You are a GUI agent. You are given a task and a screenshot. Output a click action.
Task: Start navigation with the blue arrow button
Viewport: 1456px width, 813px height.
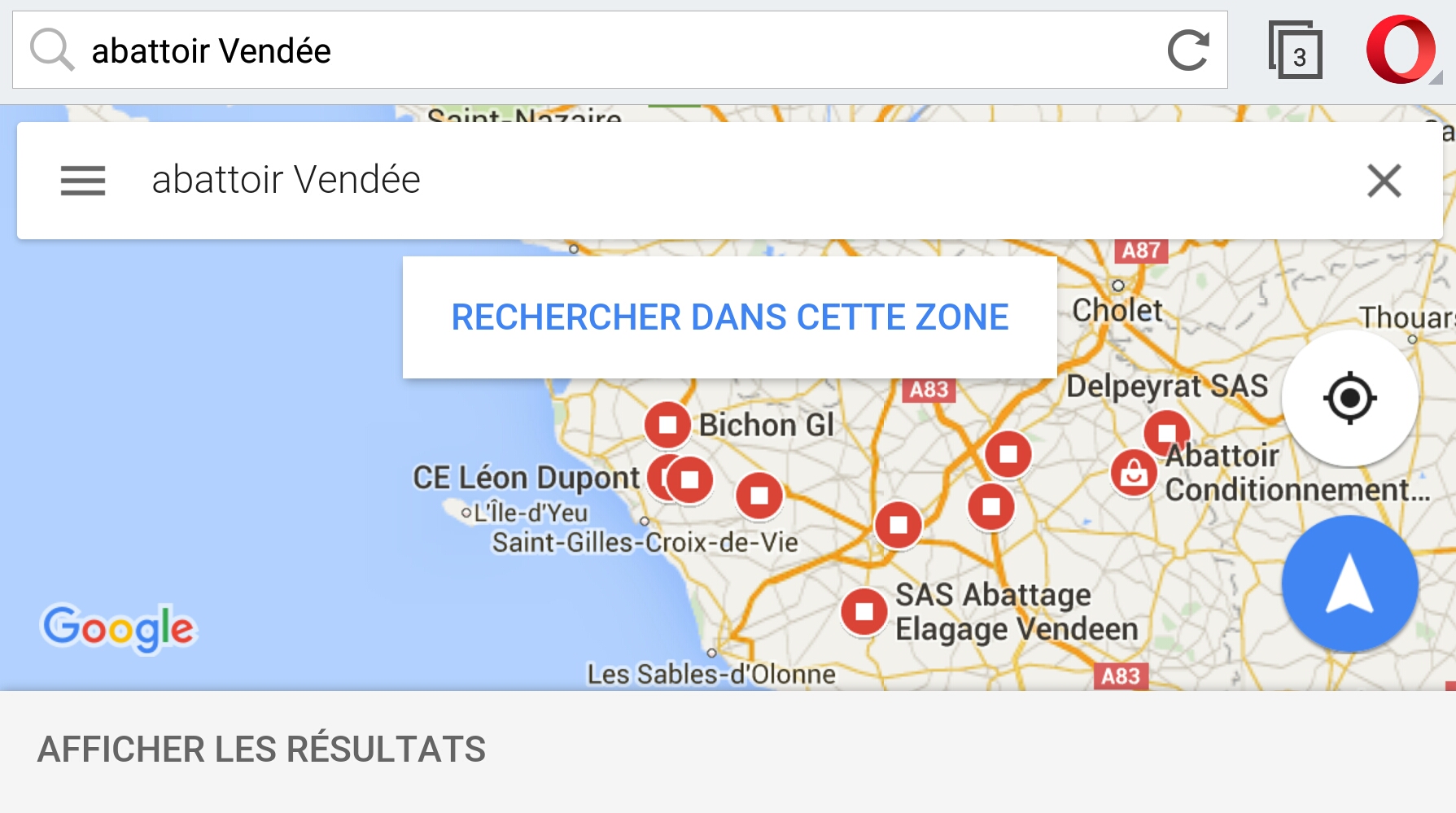coord(1350,584)
